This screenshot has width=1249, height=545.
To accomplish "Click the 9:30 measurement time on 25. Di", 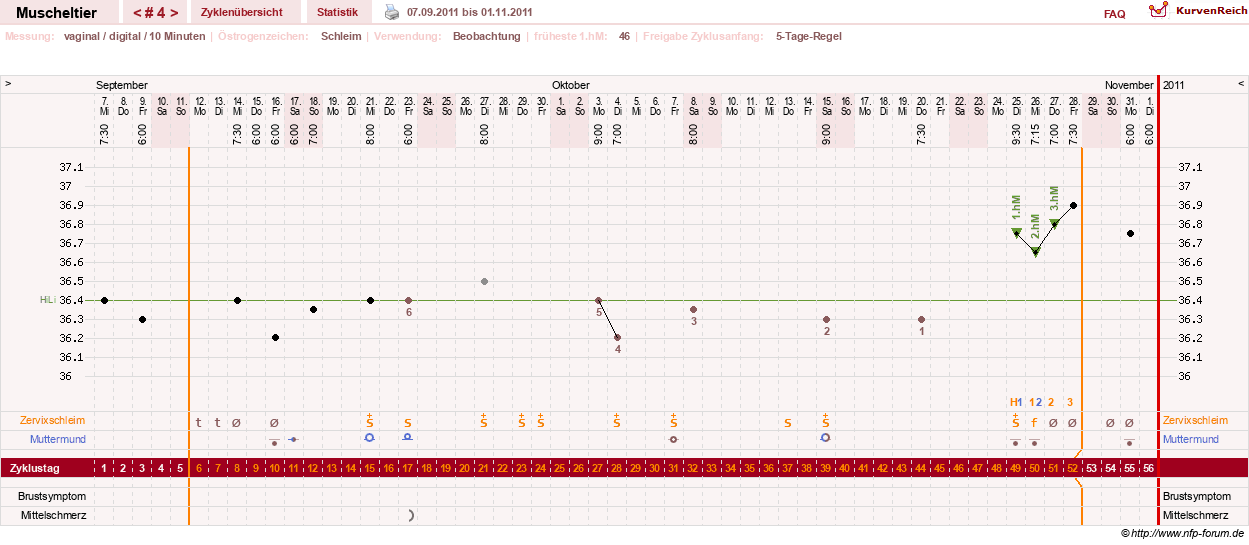I will tap(1016, 134).
